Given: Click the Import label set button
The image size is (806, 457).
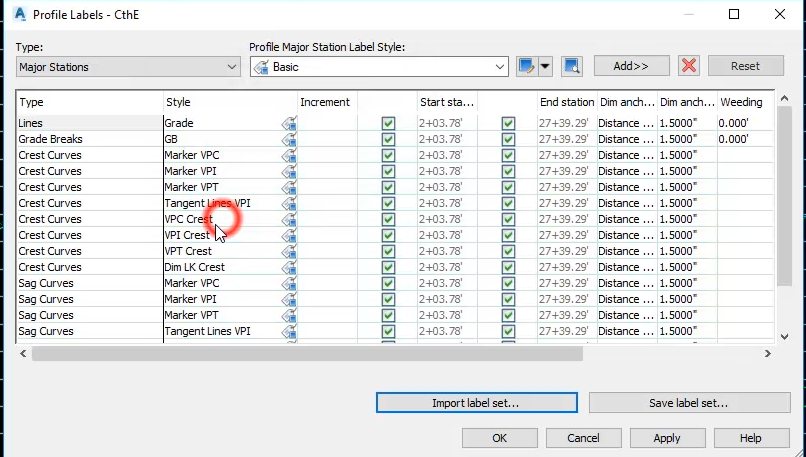Looking at the screenshot, I should point(476,403).
